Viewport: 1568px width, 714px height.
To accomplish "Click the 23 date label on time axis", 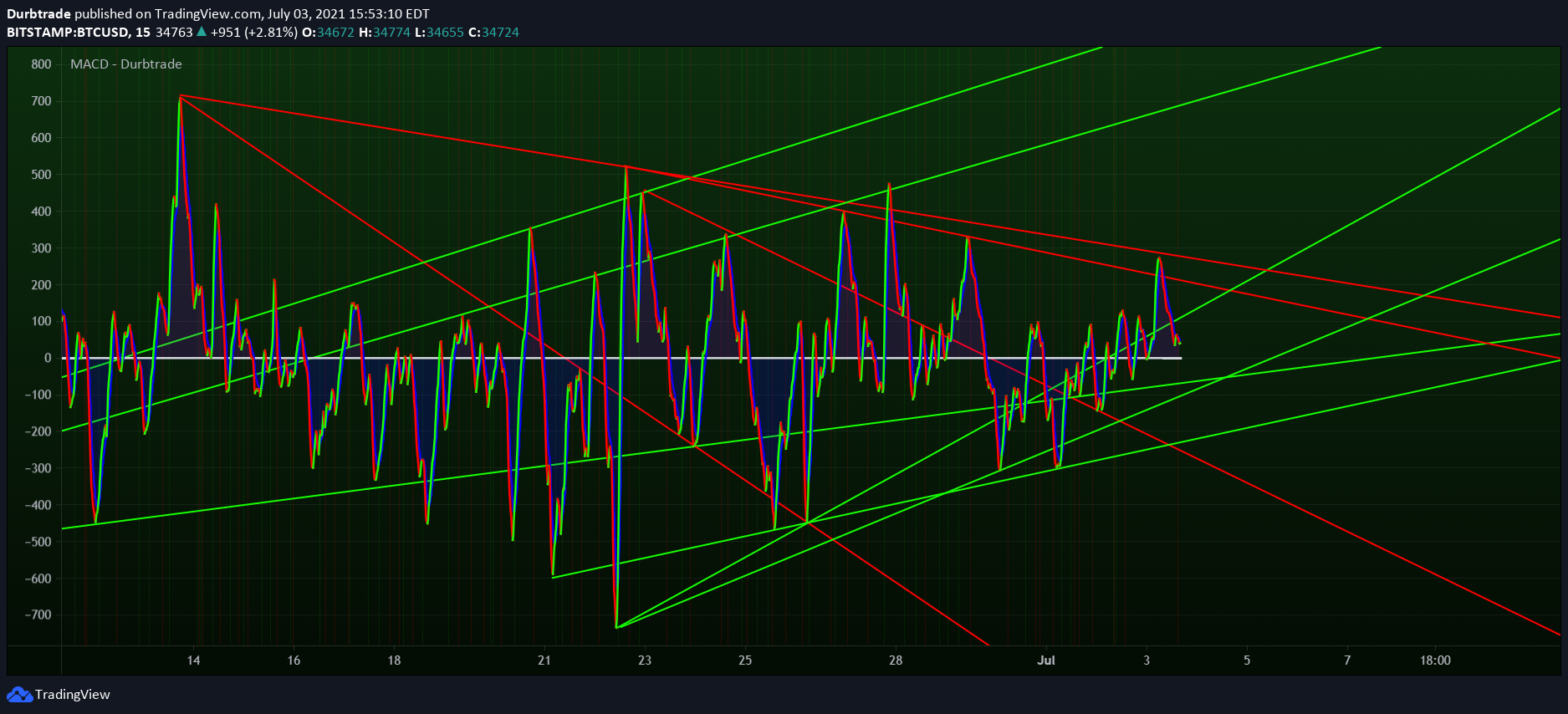I will (x=645, y=660).
